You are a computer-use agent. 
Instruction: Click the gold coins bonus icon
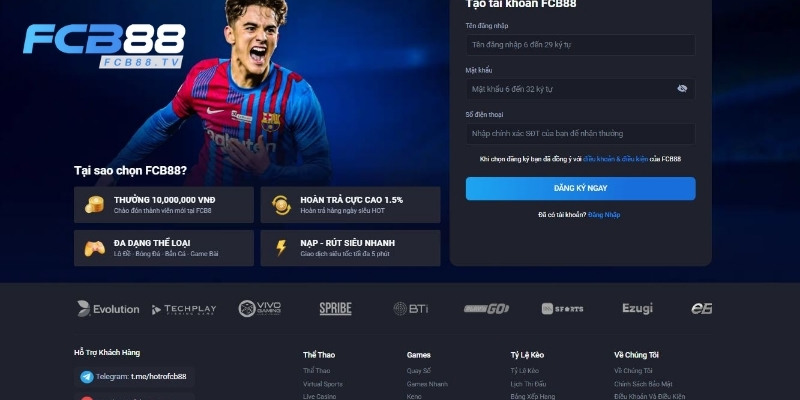tap(94, 205)
